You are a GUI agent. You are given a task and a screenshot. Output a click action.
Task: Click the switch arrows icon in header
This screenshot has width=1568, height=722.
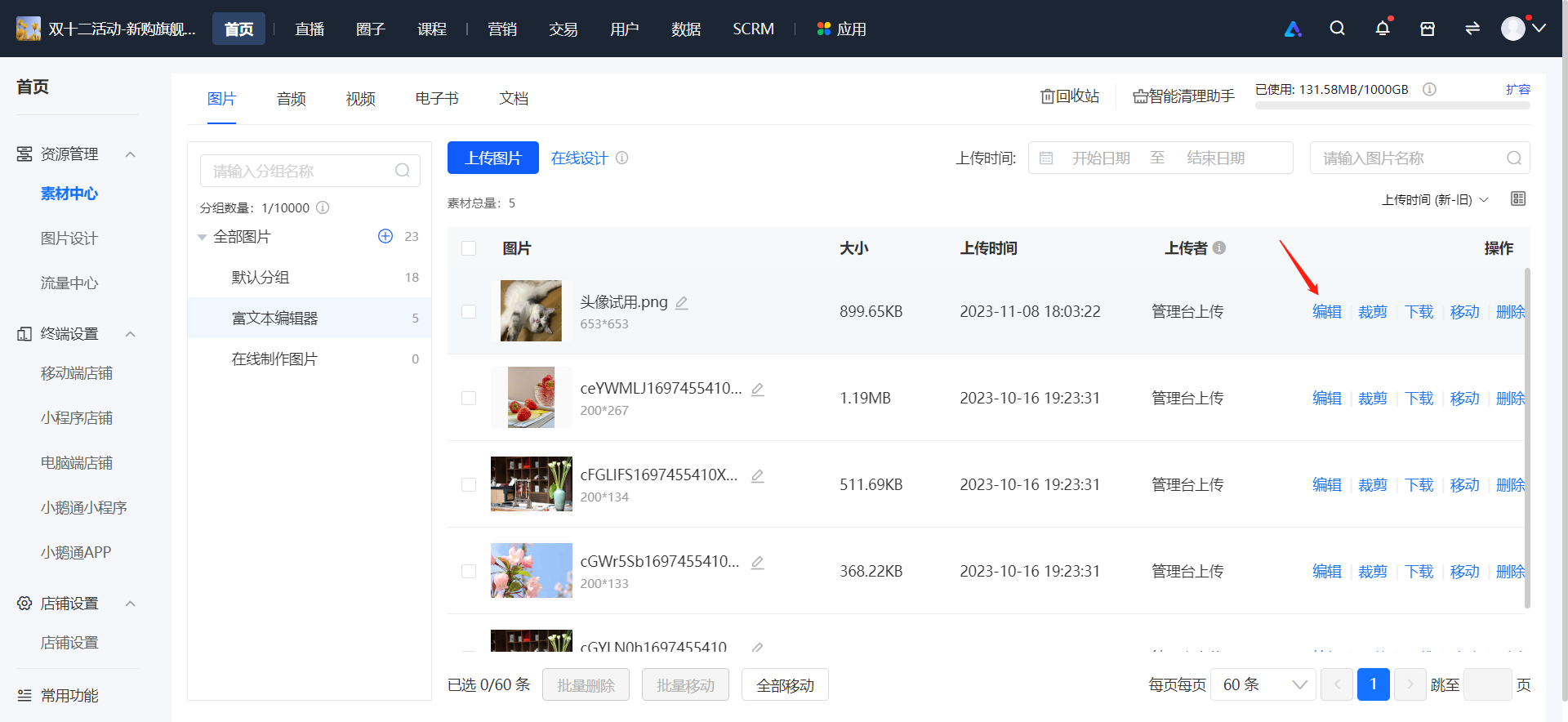point(1472,29)
